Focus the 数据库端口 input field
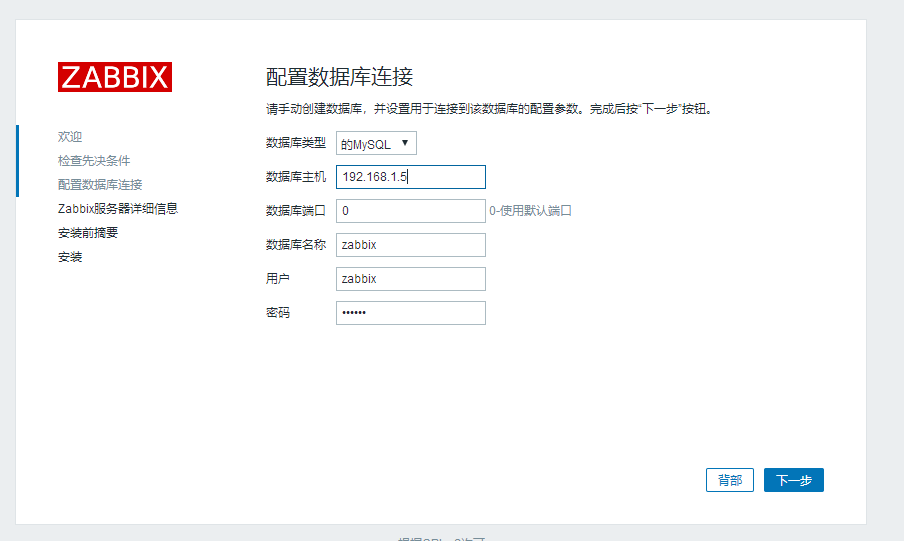The width and height of the screenshot is (904, 541). click(x=410, y=211)
